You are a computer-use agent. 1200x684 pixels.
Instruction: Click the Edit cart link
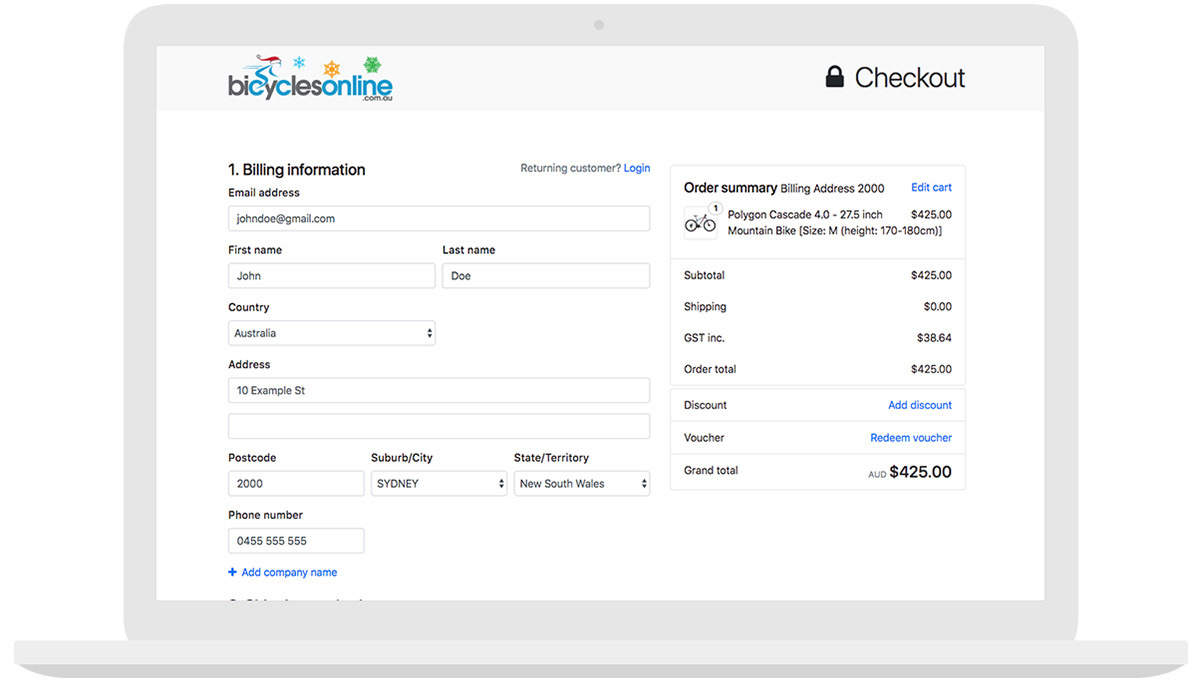931,187
